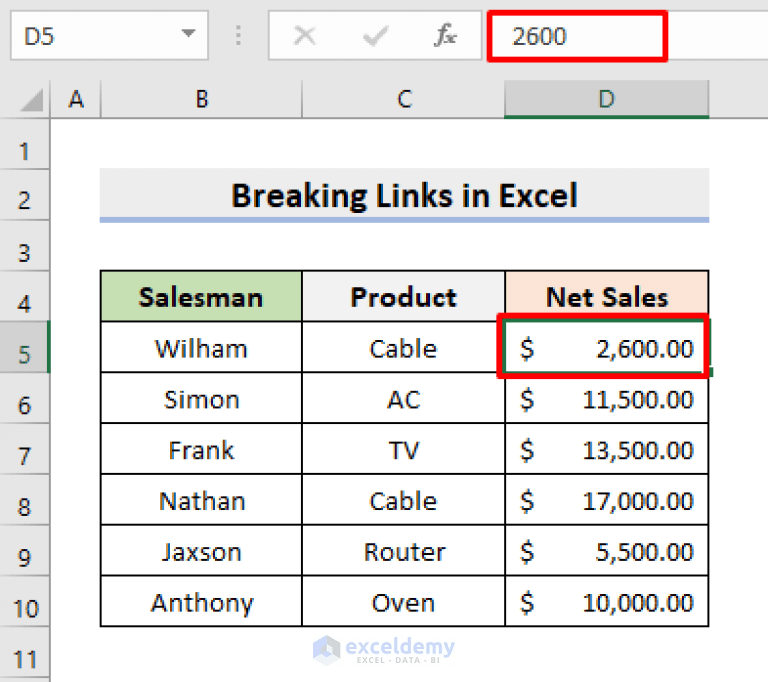Select the Wilham cell

click(201, 348)
